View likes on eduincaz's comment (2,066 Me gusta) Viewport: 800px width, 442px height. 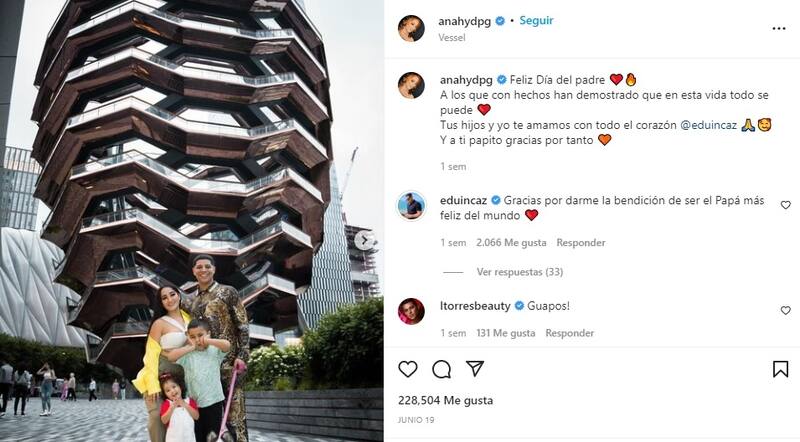click(x=511, y=243)
